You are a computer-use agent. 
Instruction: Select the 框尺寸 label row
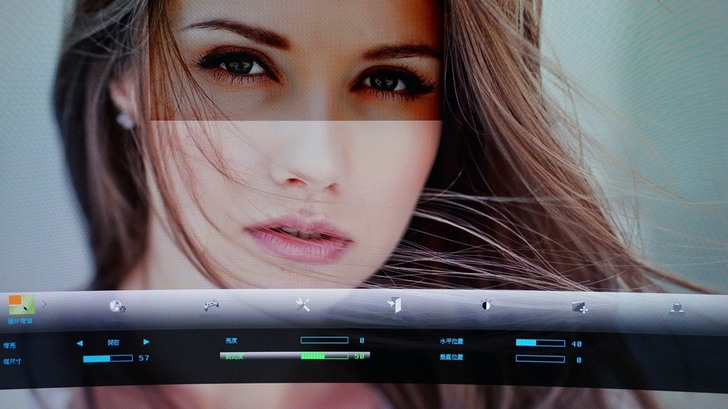click(13, 361)
